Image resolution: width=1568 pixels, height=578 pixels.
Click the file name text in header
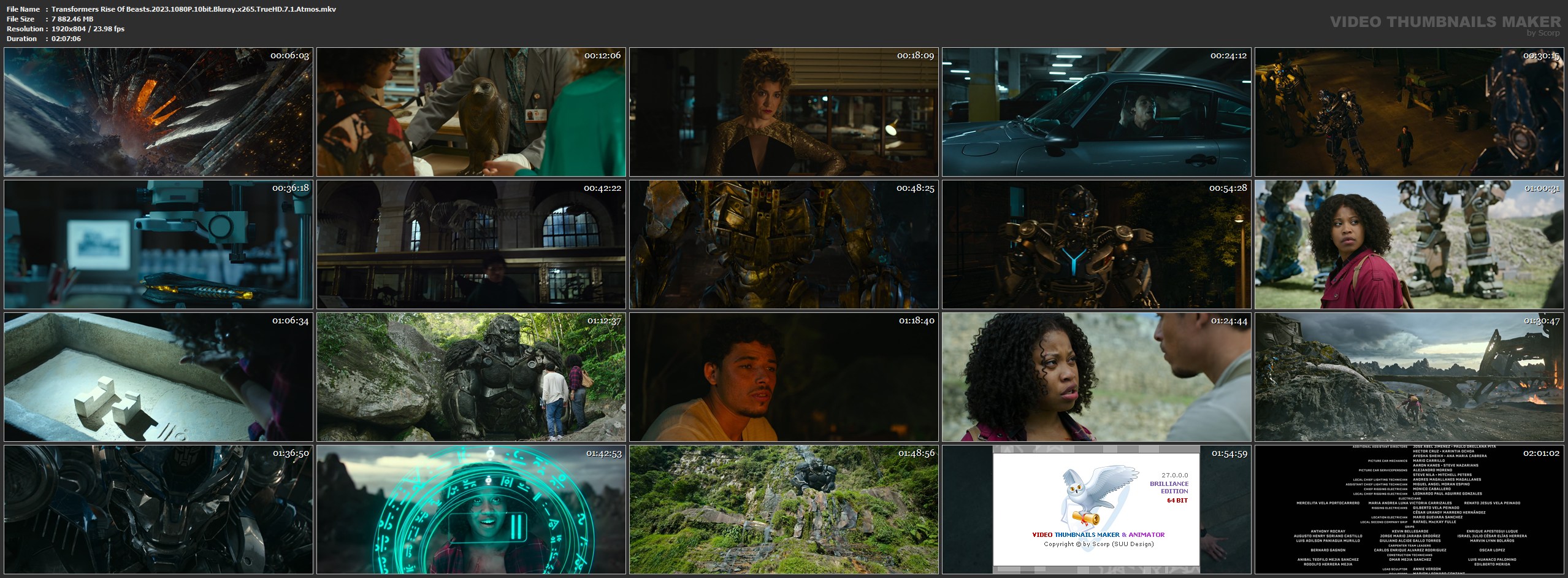193,9
